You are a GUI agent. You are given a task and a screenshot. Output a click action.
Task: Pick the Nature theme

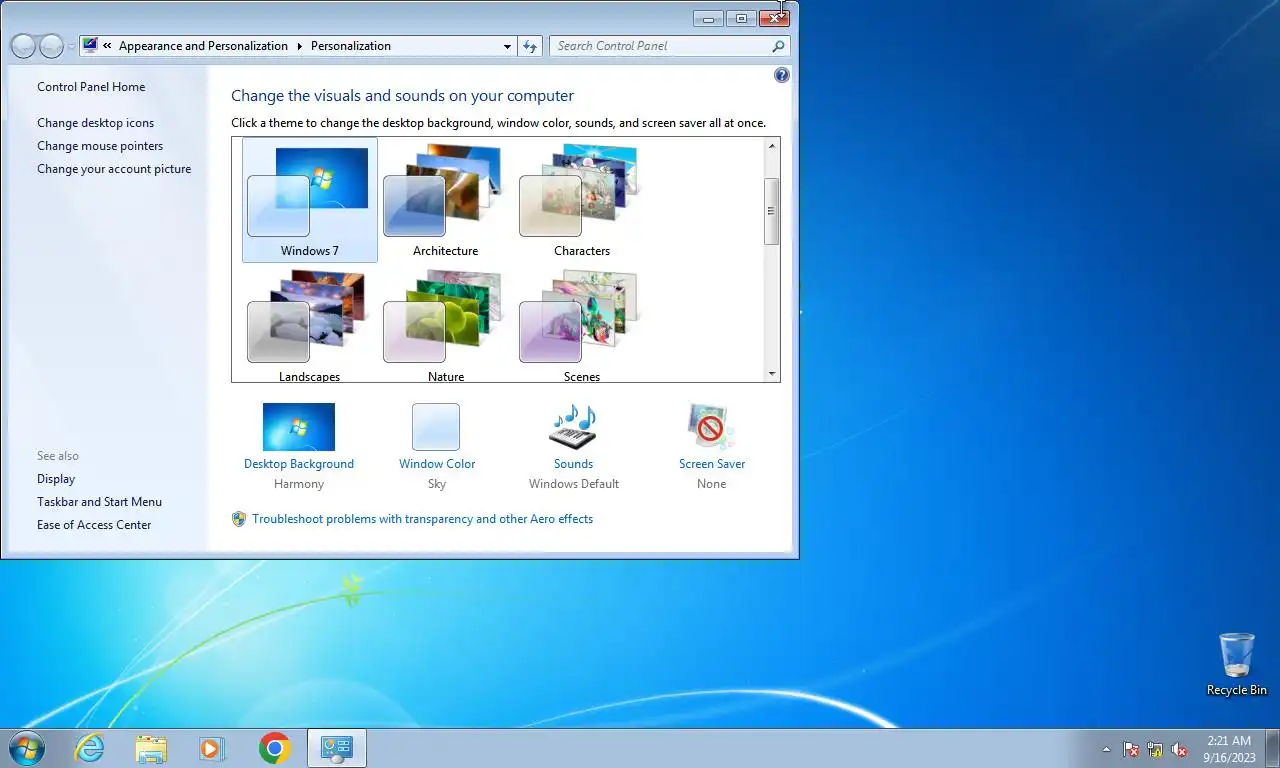[x=445, y=326]
